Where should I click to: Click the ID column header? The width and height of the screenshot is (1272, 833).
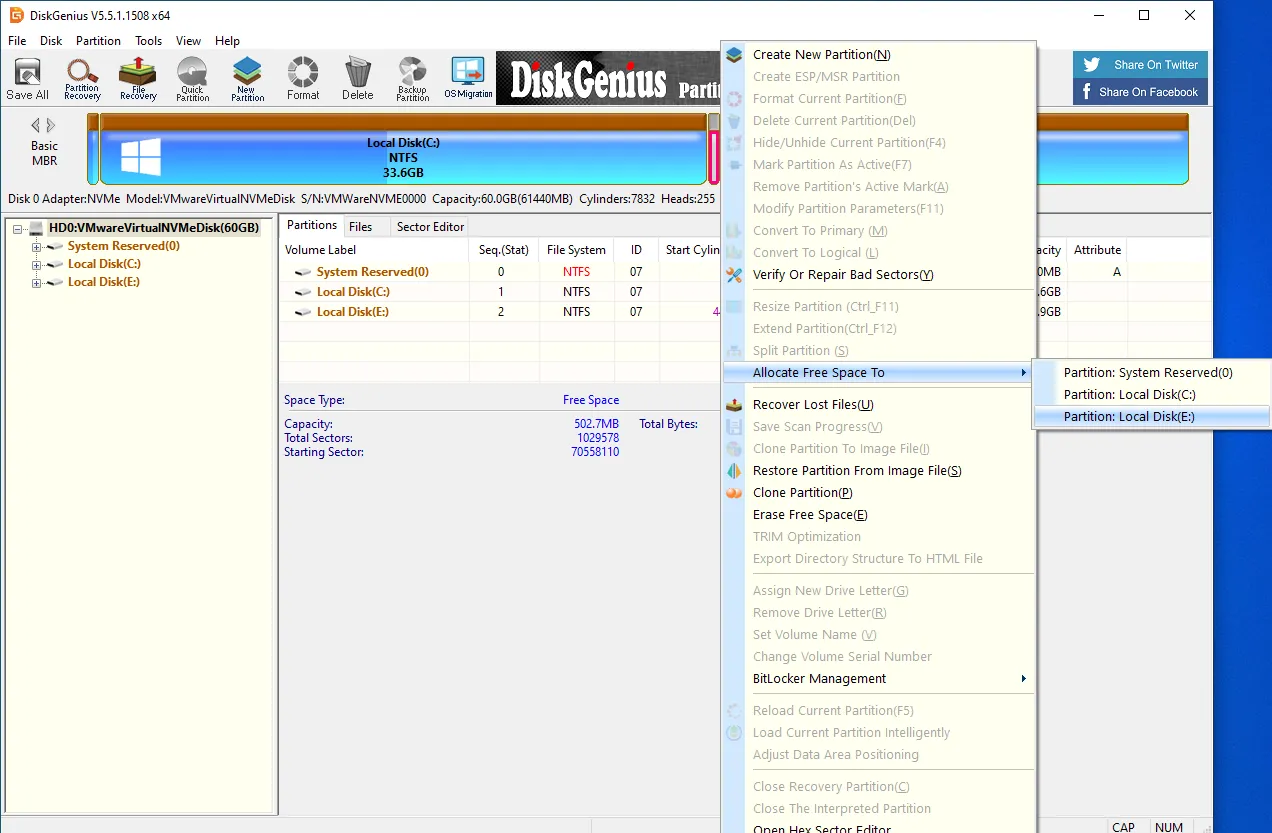636,250
